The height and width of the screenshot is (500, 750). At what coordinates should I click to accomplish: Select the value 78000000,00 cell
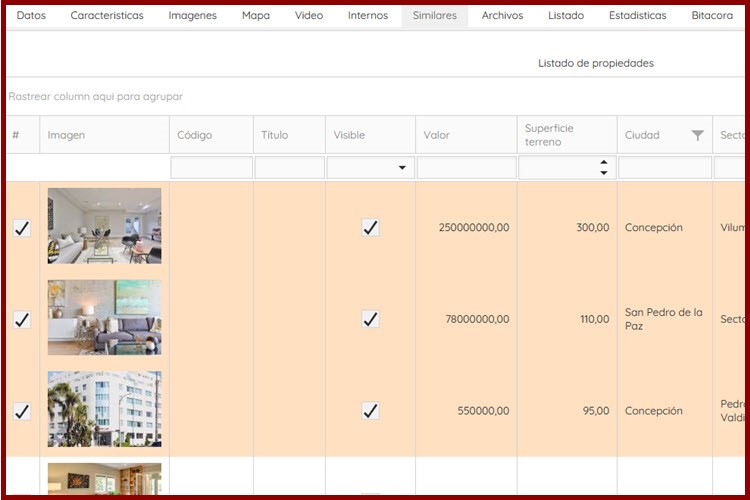tap(477, 319)
